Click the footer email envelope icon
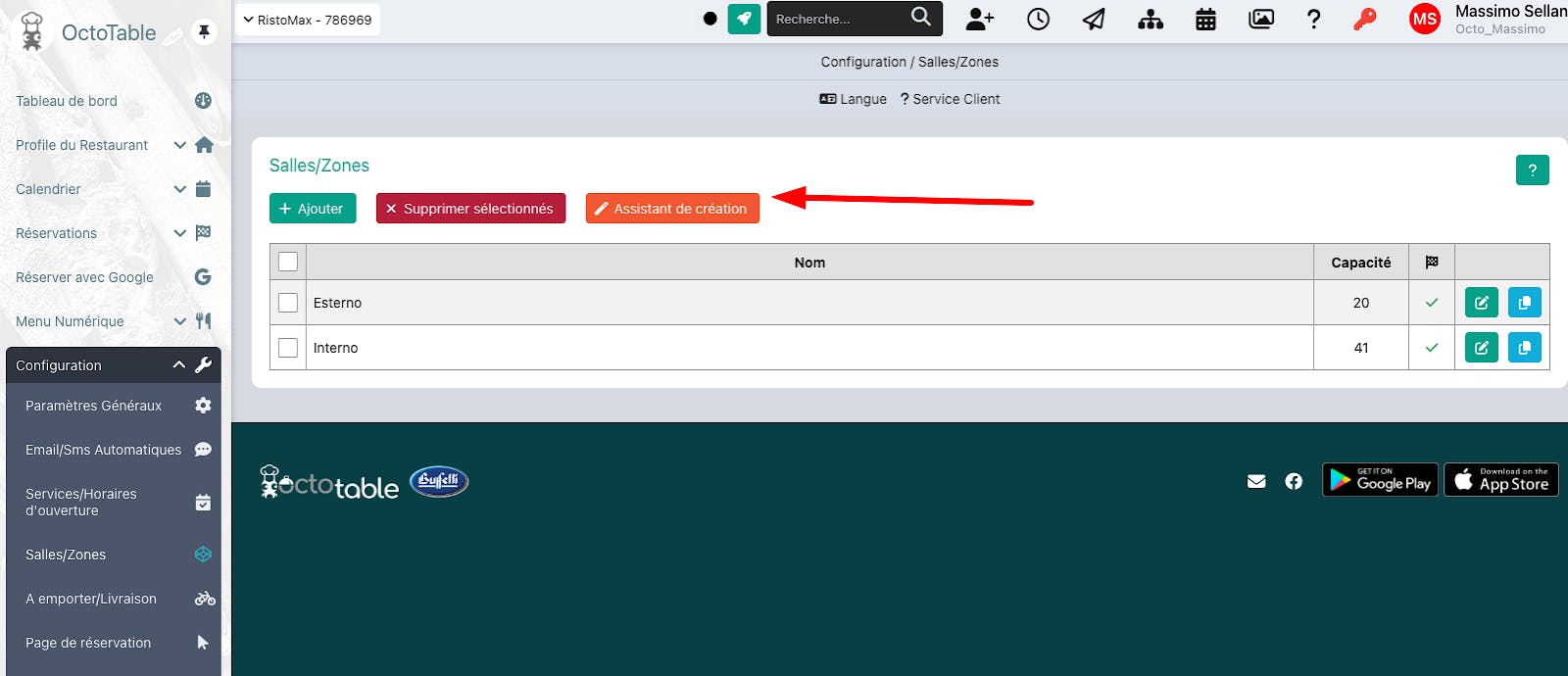Screen dimensions: 1568x676 click(1256, 481)
